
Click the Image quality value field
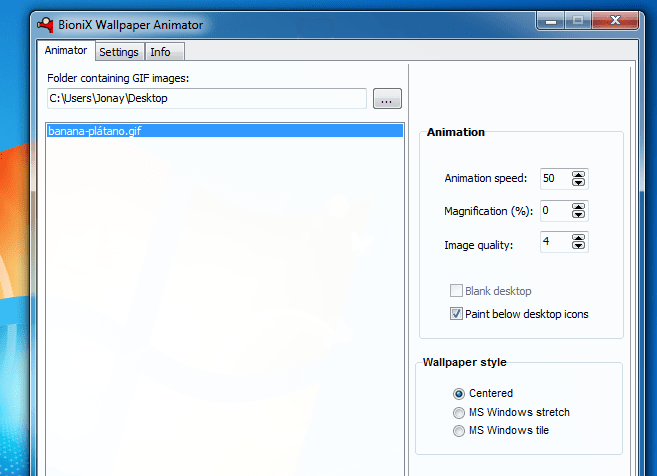point(556,242)
